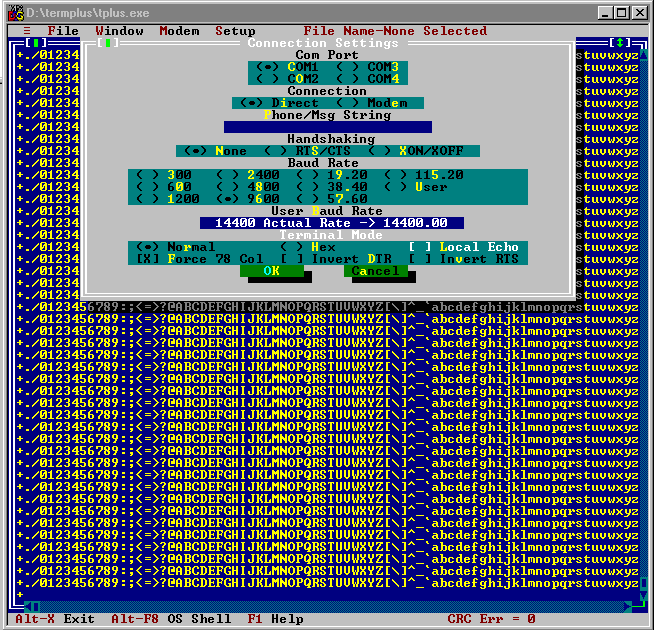The height and width of the screenshot is (630, 654).
Task: Toggle Invert RTS checkbox
Action: point(464,259)
